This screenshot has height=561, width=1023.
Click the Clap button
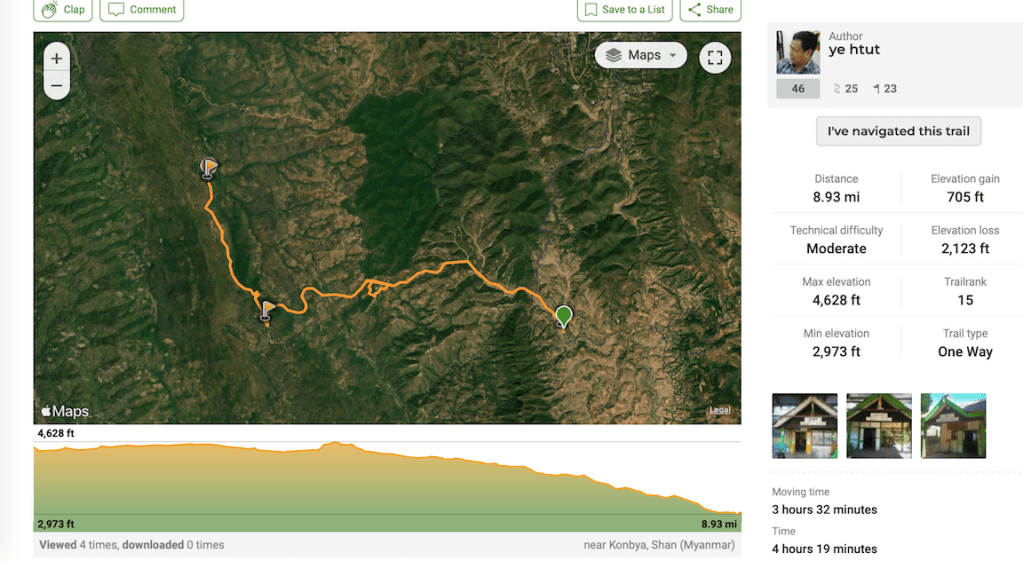click(65, 10)
